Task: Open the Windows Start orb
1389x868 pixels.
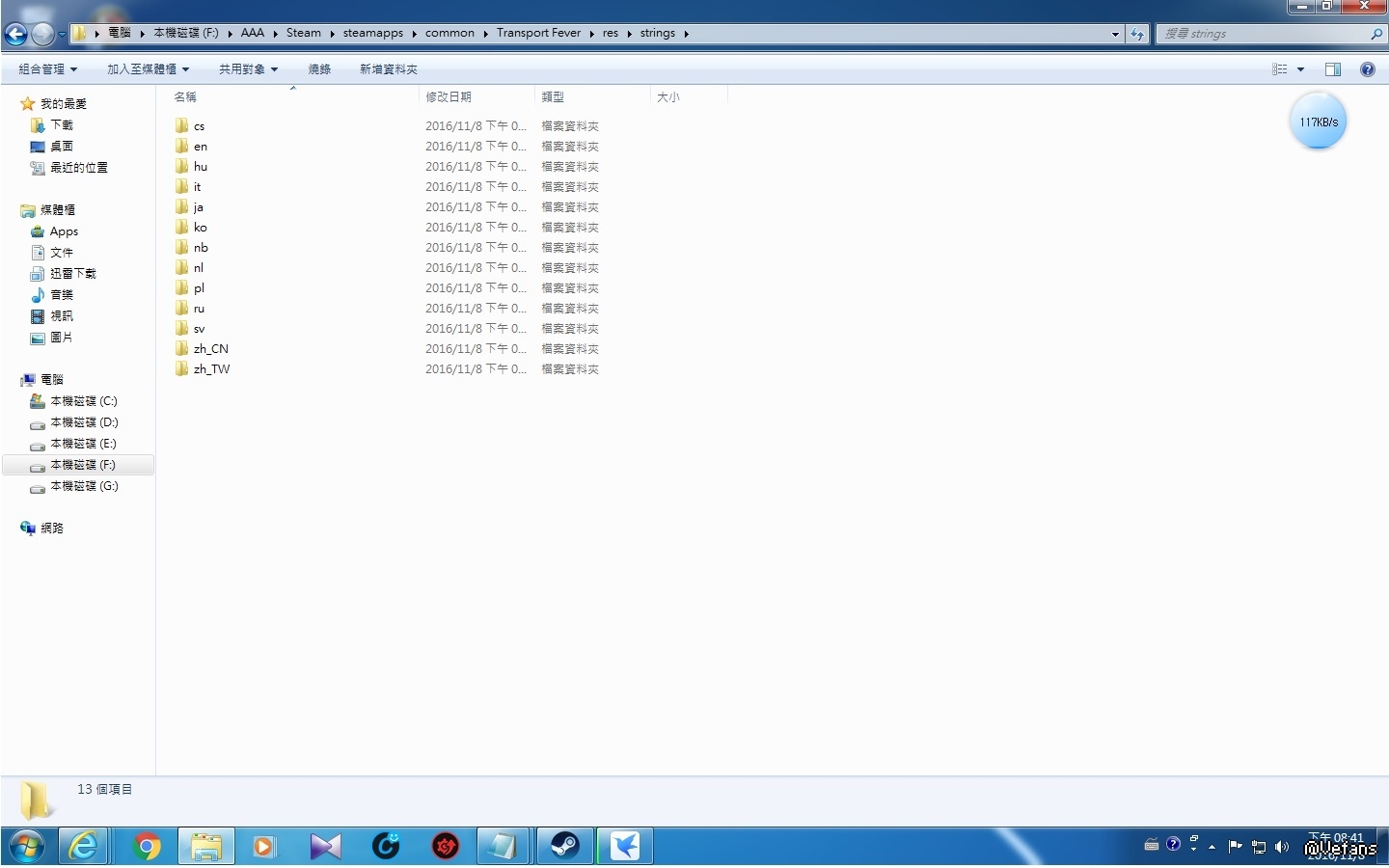Action: click(27, 847)
